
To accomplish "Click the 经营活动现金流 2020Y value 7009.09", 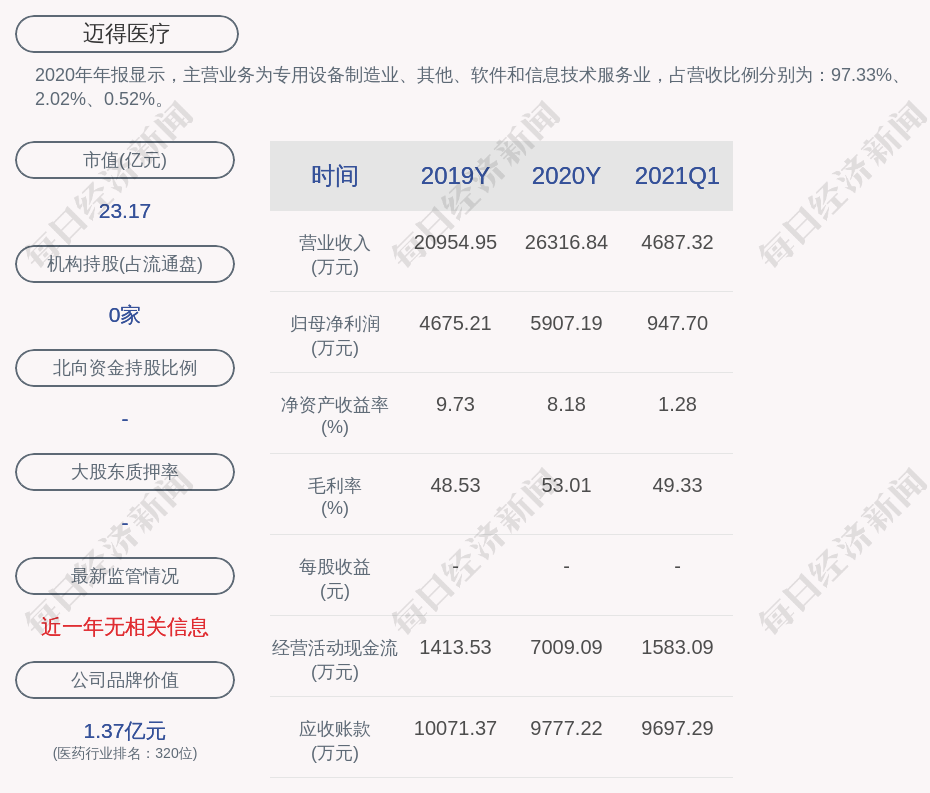I will point(566,648).
